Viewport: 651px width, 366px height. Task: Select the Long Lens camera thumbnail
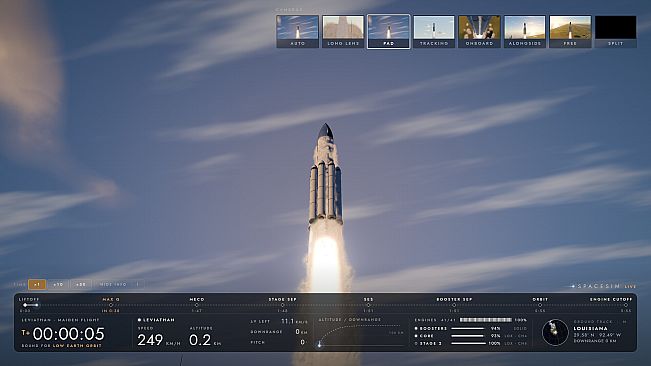tap(343, 31)
